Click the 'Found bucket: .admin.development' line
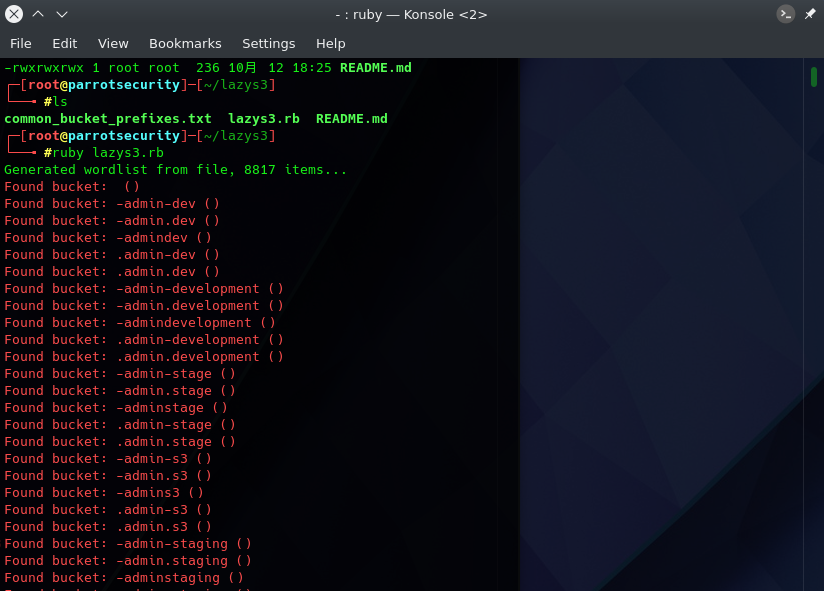The image size is (824, 591). [144, 357]
